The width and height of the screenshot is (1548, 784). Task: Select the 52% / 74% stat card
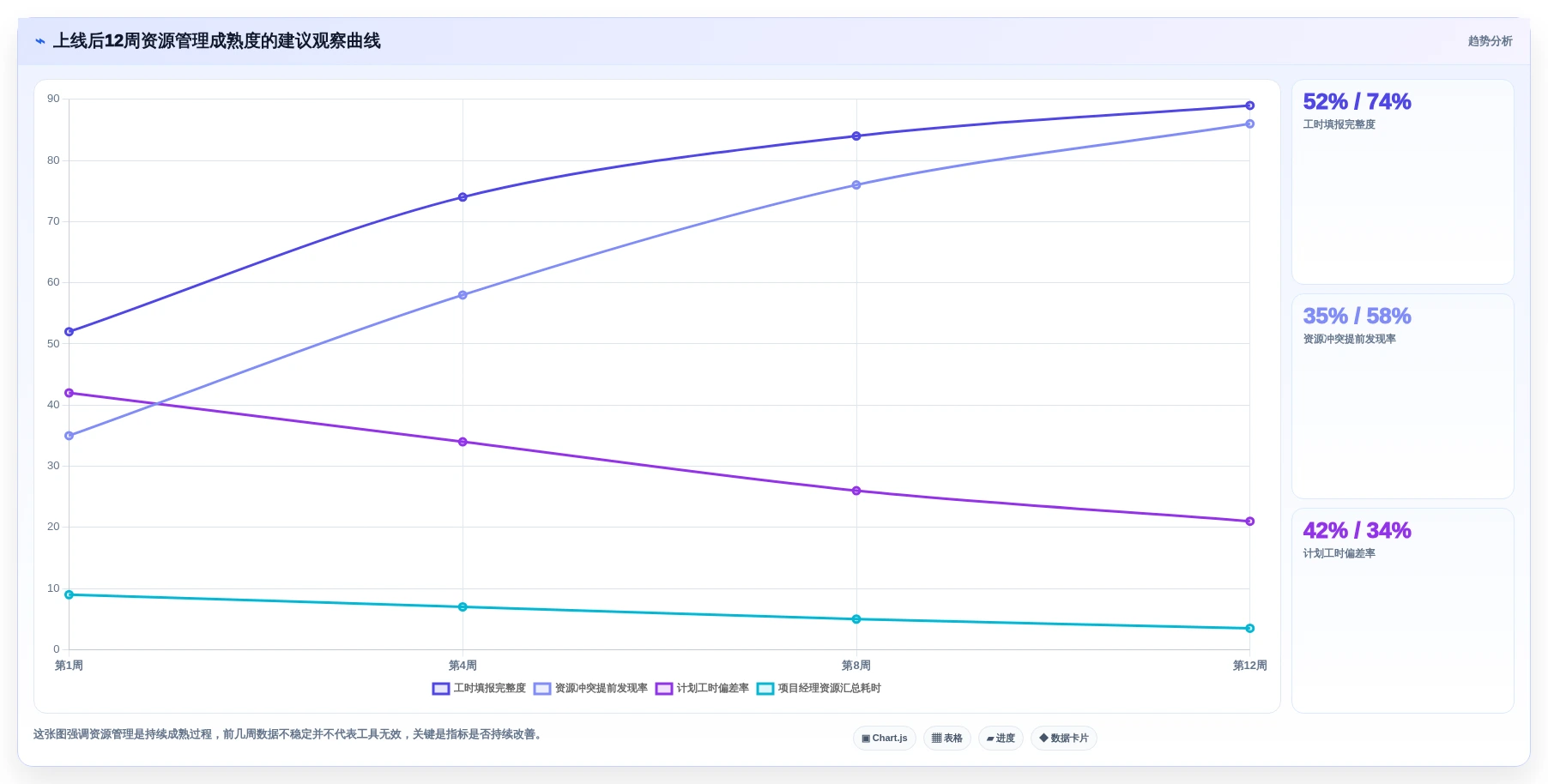(1403, 182)
